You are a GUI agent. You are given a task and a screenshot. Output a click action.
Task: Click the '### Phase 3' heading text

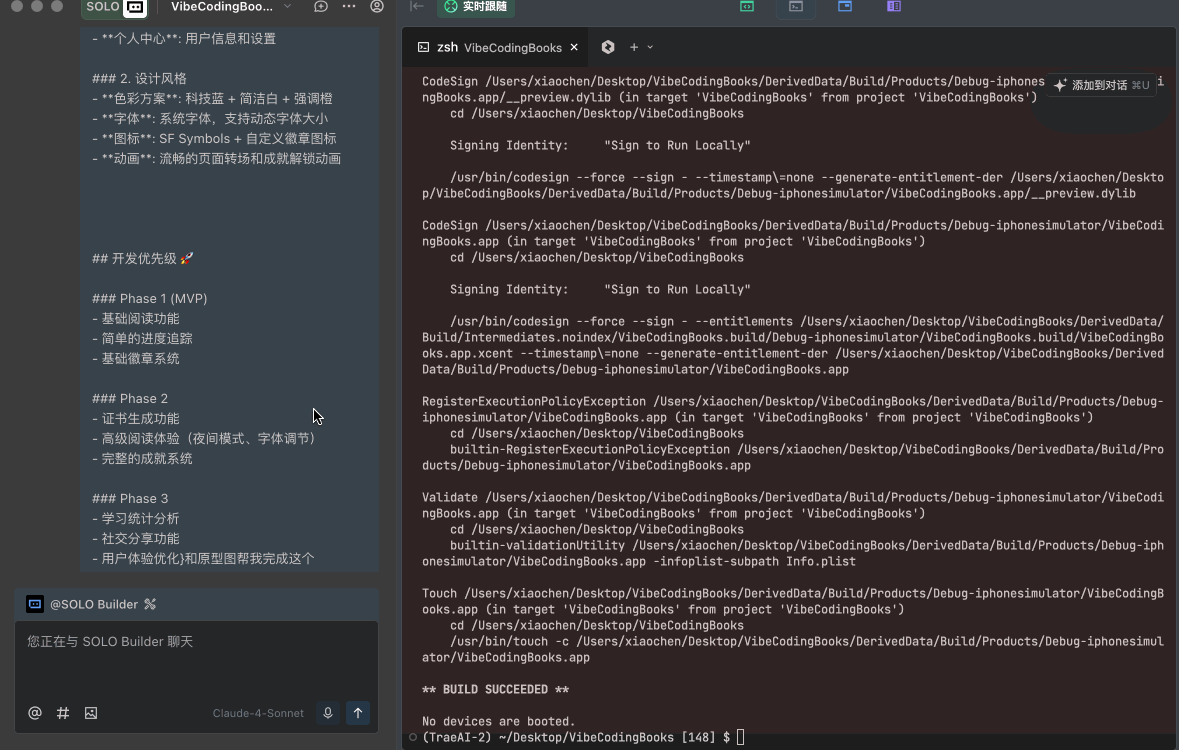[130, 499]
